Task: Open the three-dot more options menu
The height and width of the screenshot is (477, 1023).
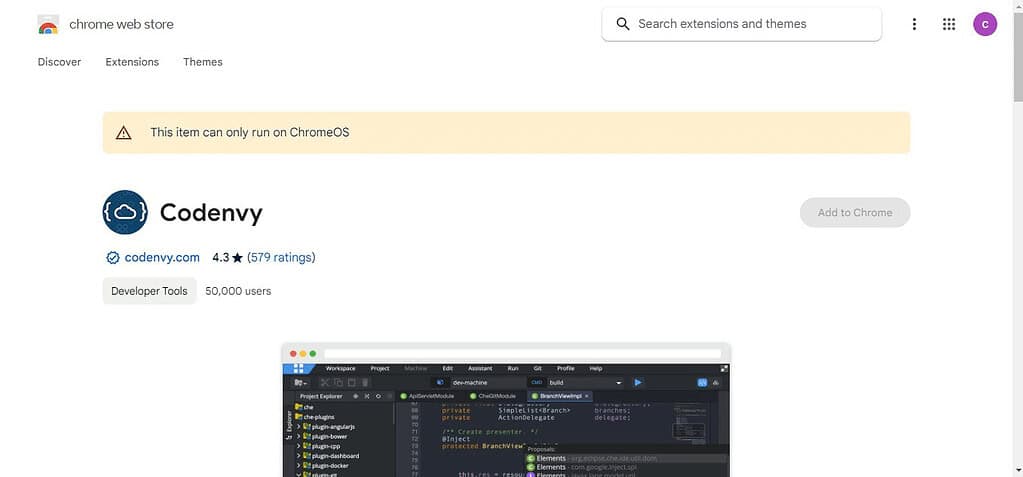Action: (914, 24)
